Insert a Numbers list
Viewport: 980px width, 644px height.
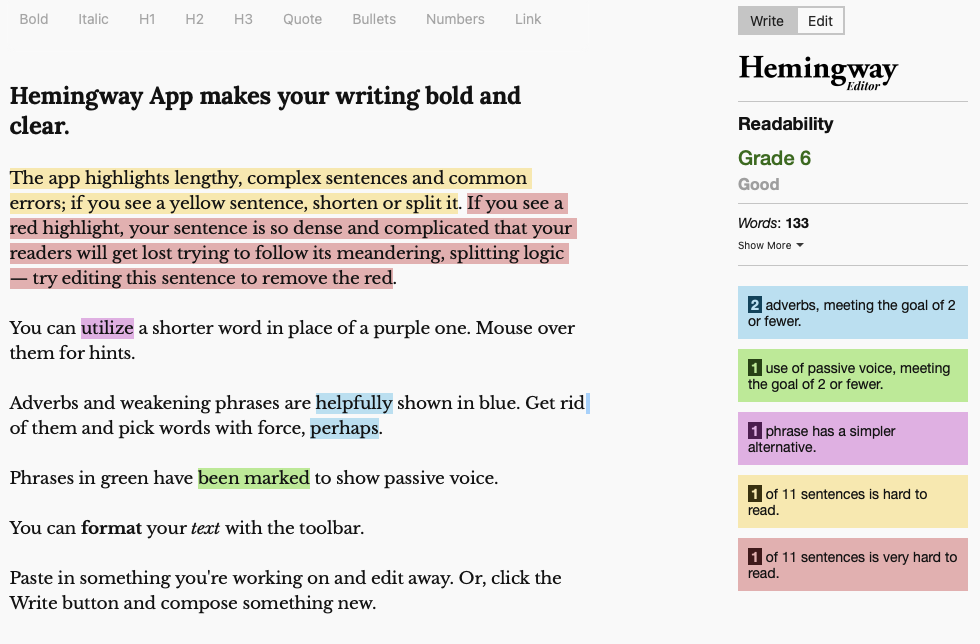455,19
